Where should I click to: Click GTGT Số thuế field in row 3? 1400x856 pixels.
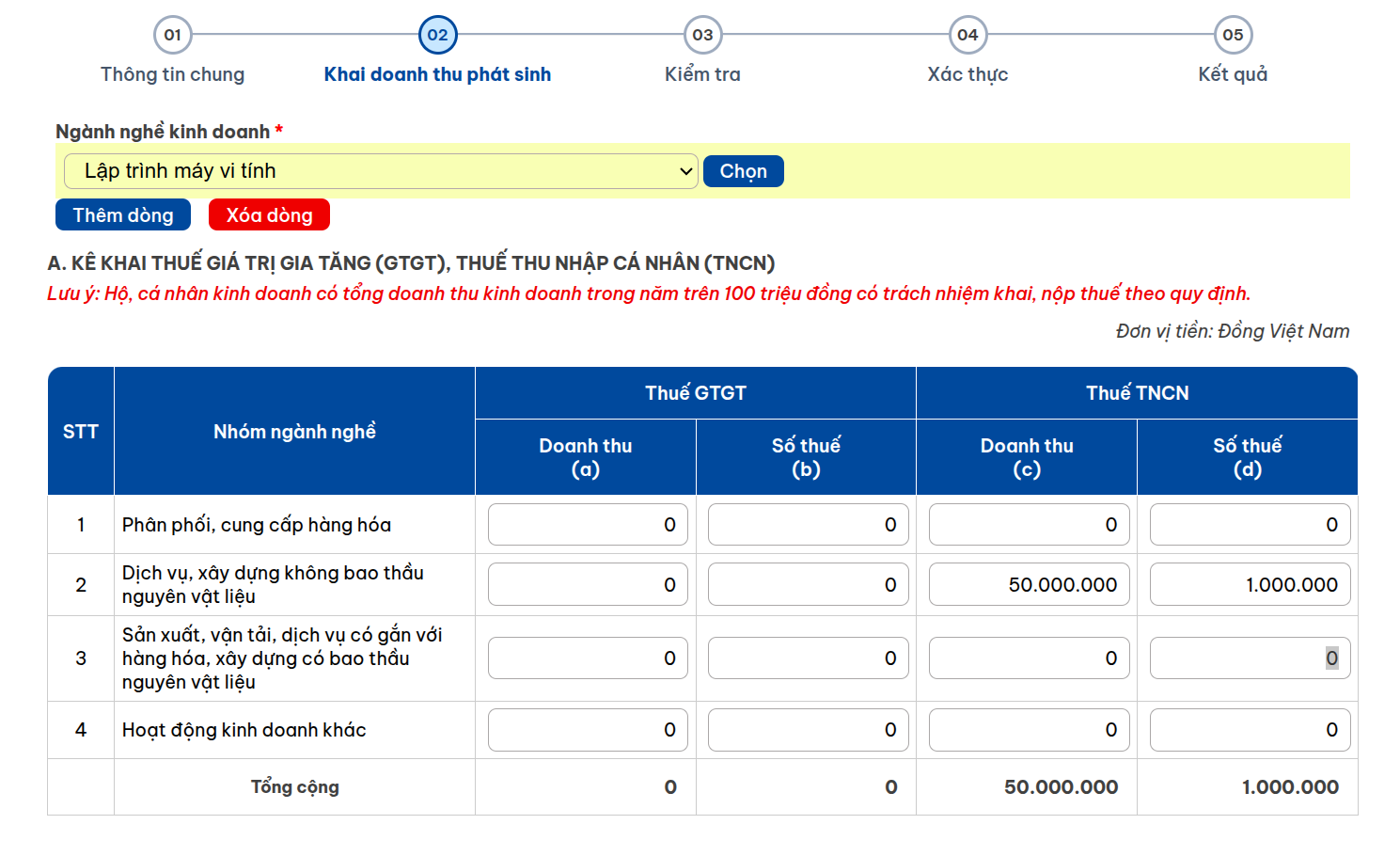(808, 658)
